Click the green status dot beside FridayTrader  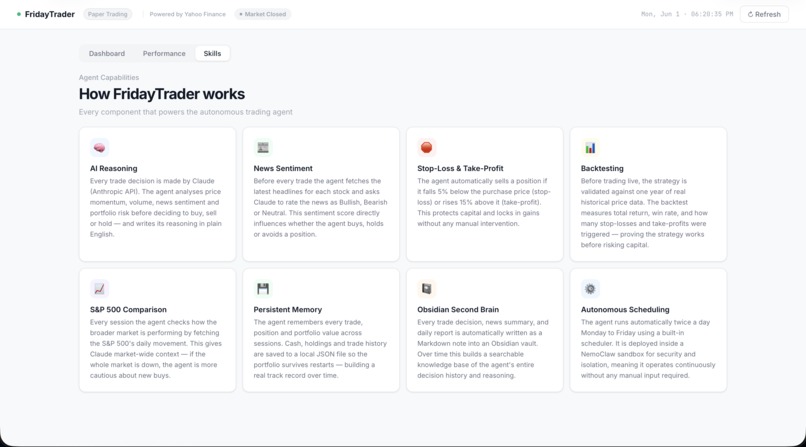pyautogui.click(x=19, y=14)
